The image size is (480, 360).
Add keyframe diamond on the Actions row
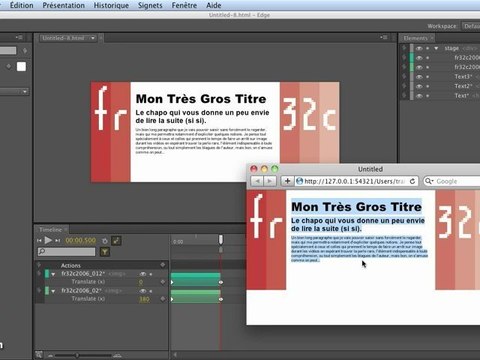163,265
